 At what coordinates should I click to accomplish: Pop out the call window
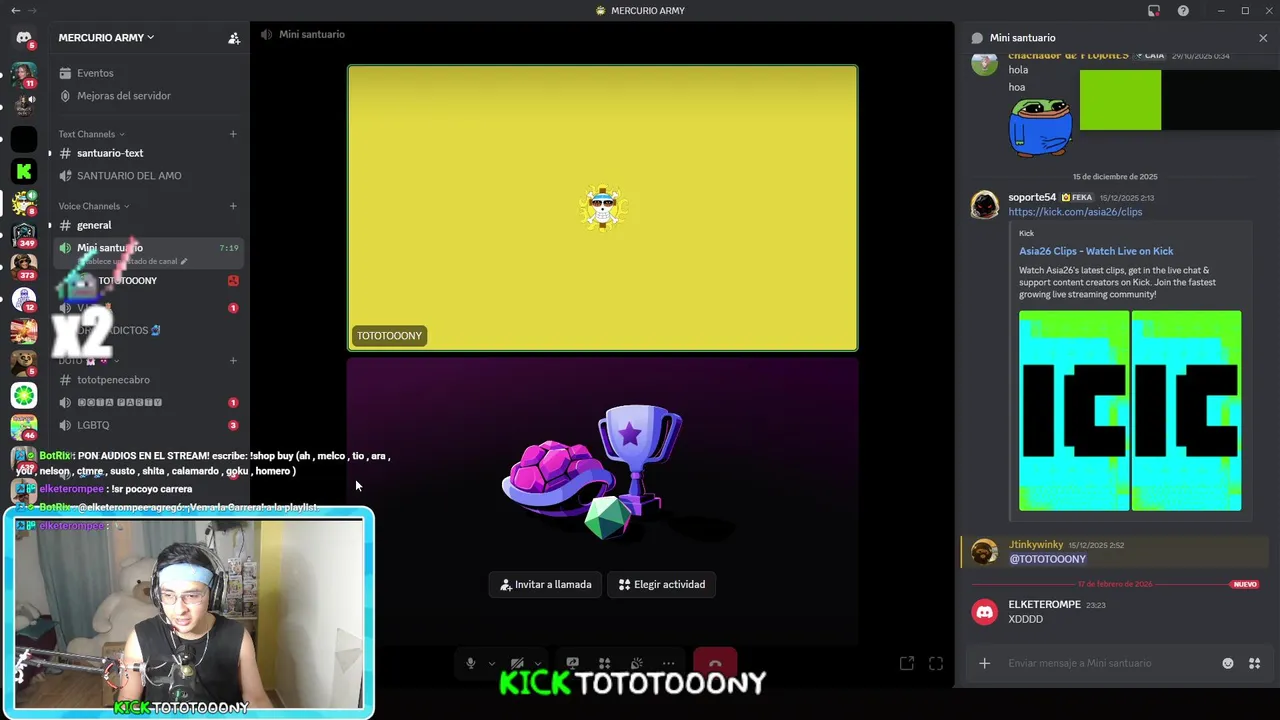(906, 663)
